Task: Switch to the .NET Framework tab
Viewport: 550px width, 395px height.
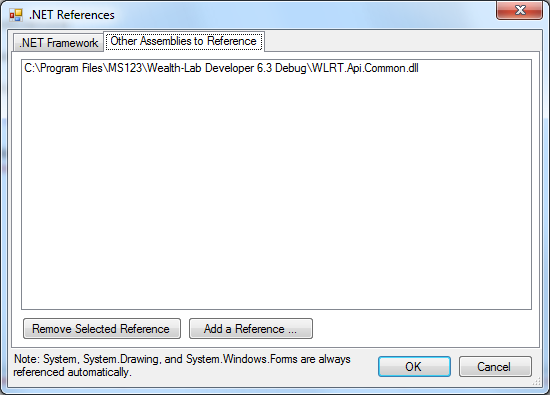Action: click(58, 43)
